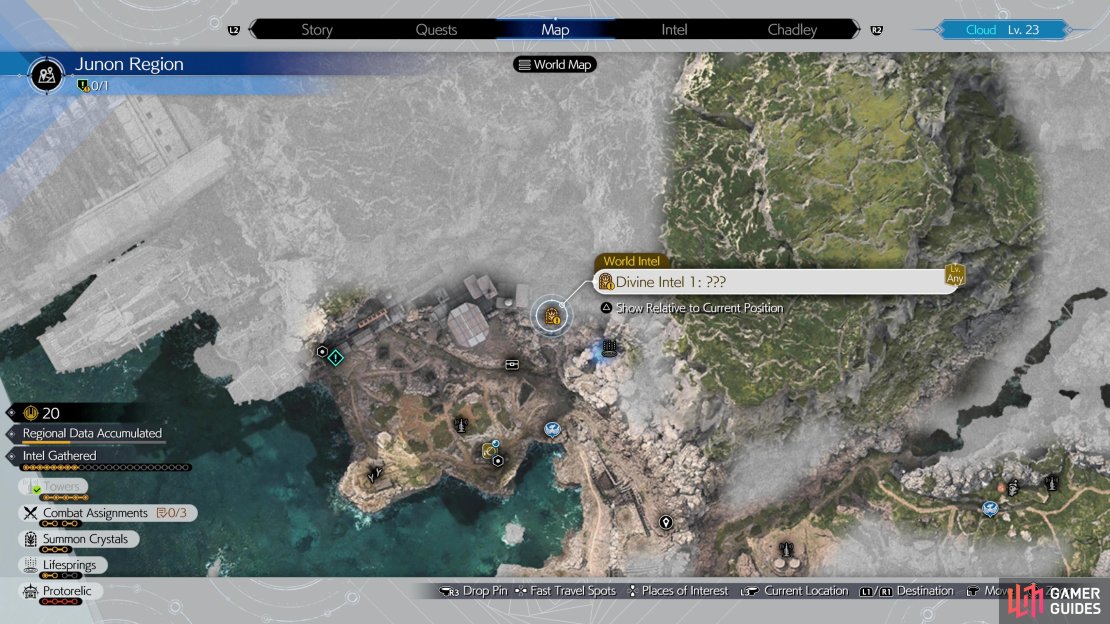Toggle the Towers filter
1110x624 pixels.
54,487
